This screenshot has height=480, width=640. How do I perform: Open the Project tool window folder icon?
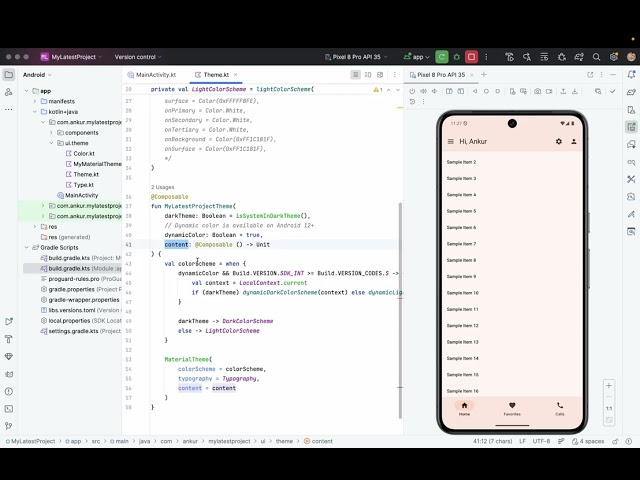[x=9, y=75]
